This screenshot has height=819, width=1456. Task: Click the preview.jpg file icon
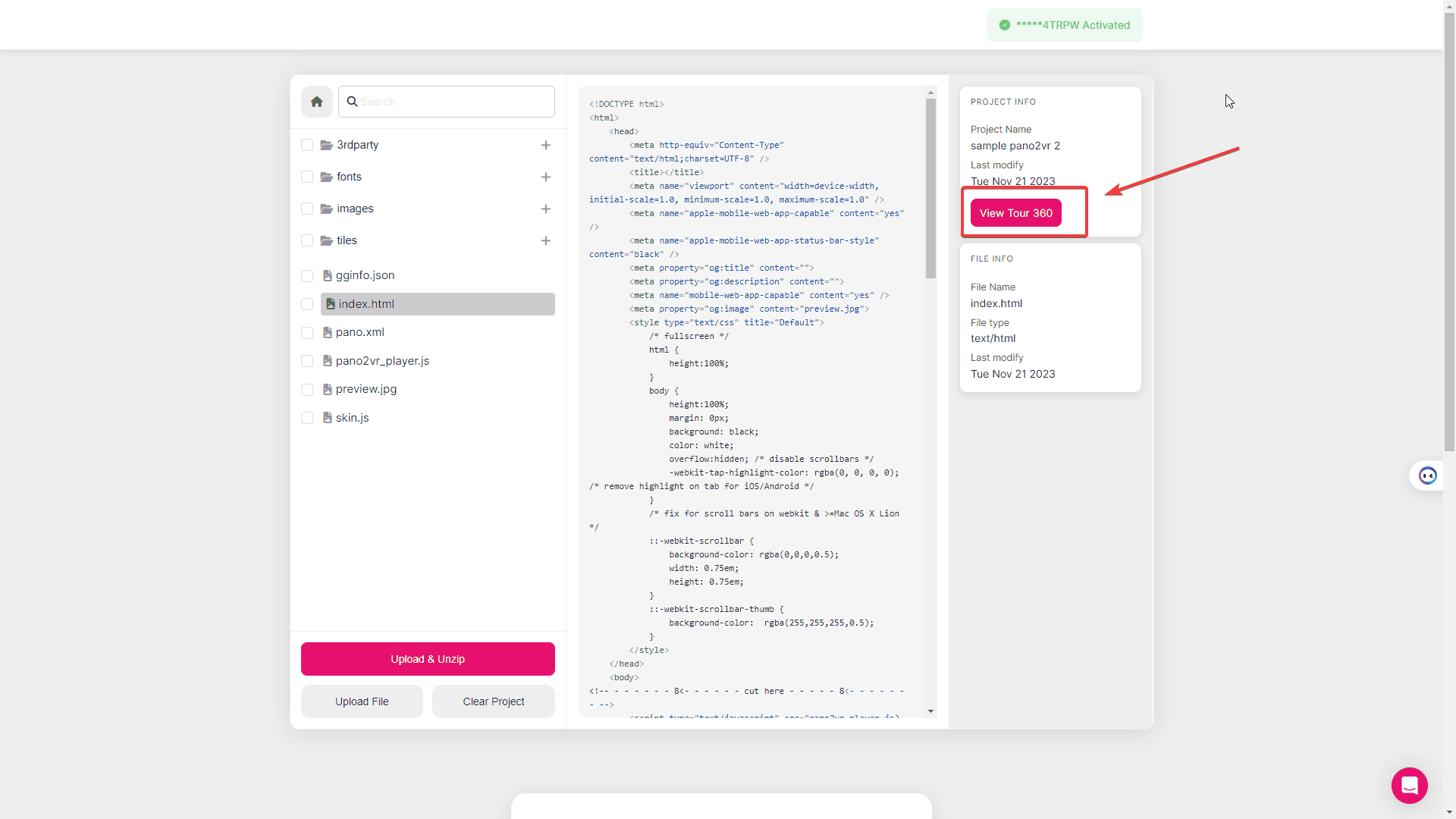pos(328,389)
